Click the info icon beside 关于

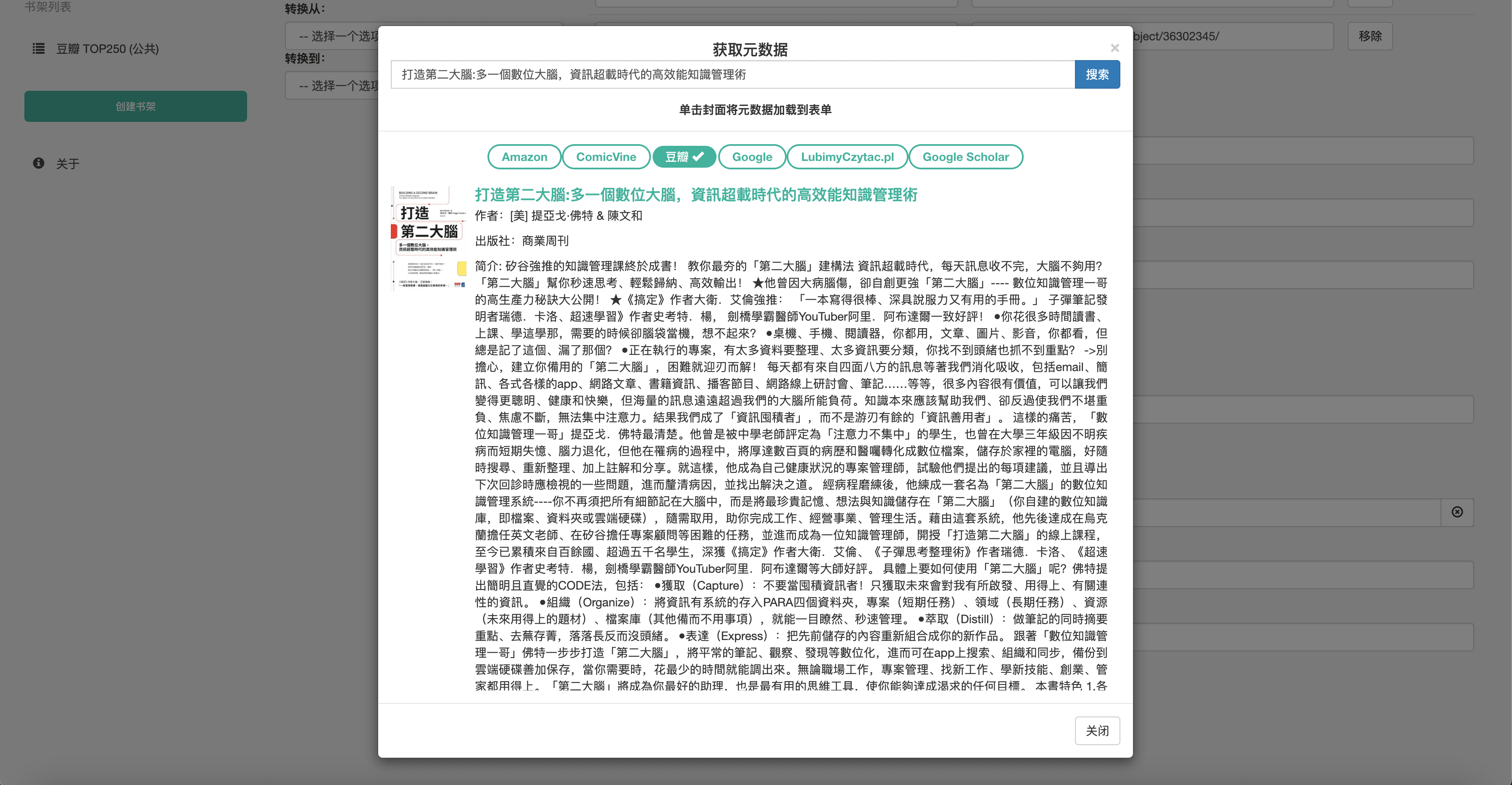click(x=39, y=163)
